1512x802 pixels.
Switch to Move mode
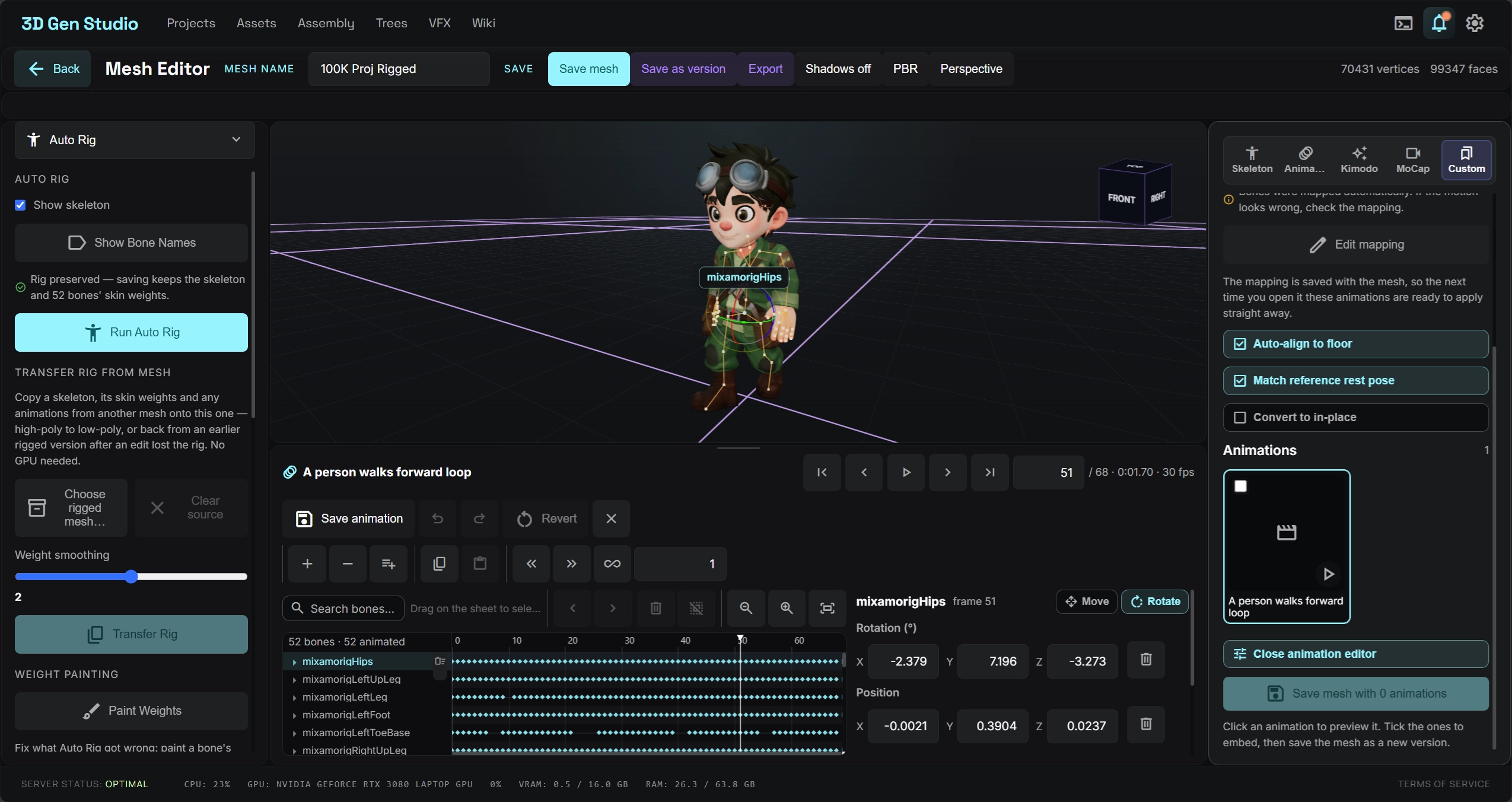[x=1087, y=601]
